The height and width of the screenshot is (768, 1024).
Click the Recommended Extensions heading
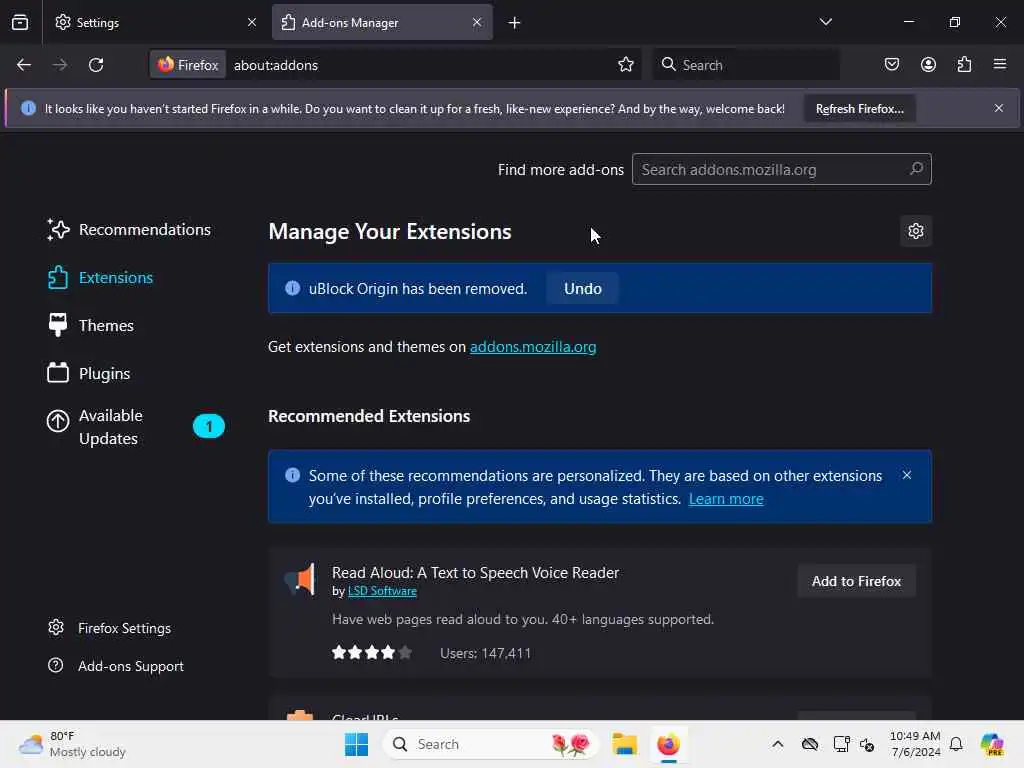coord(369,416)
